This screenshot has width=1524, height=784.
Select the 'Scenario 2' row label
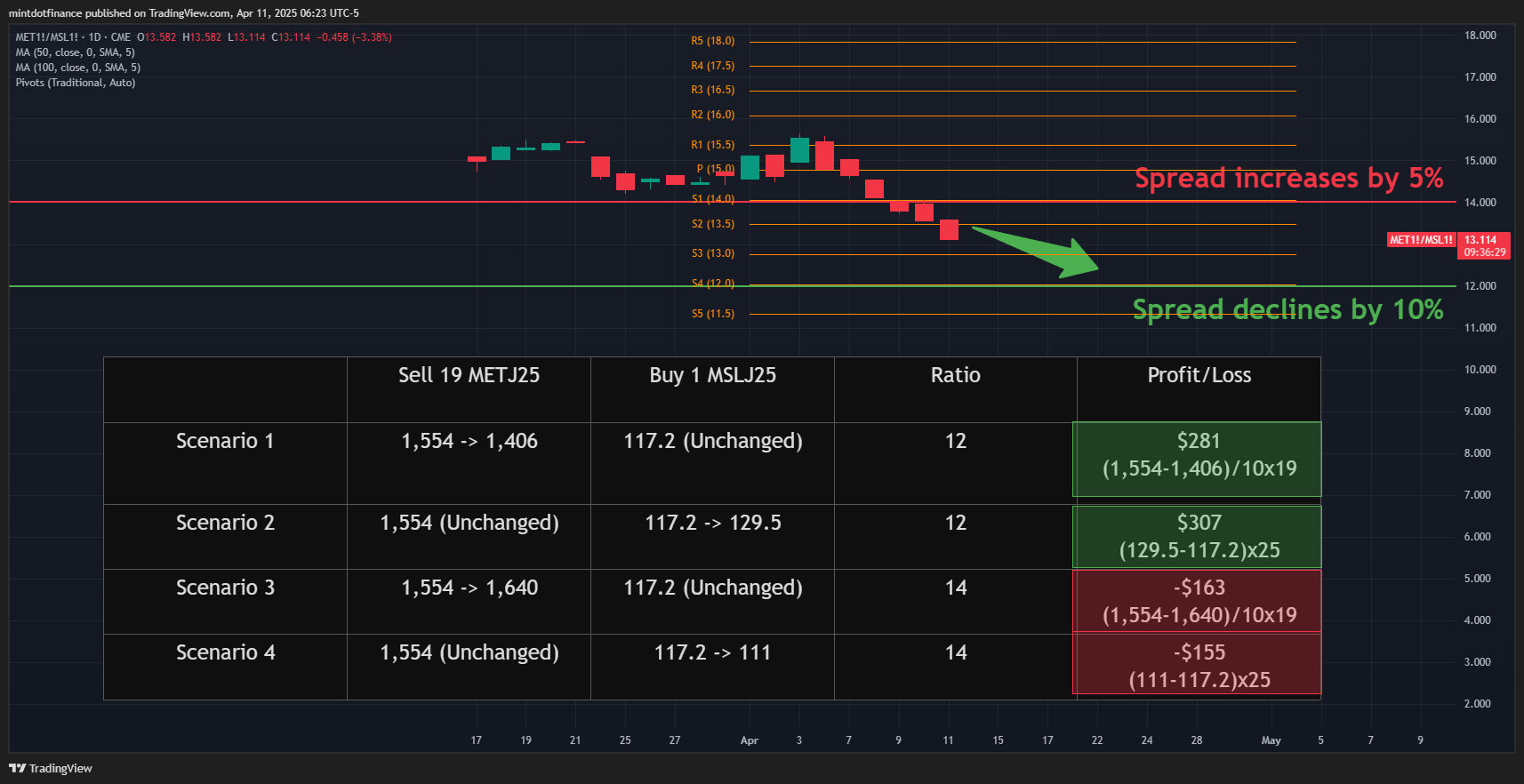225,523
